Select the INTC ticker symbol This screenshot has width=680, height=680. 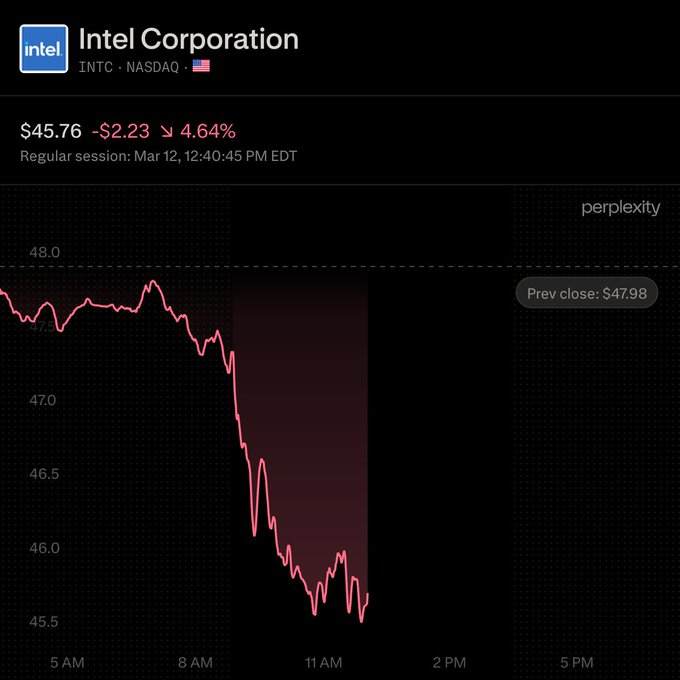coord(95,67)
